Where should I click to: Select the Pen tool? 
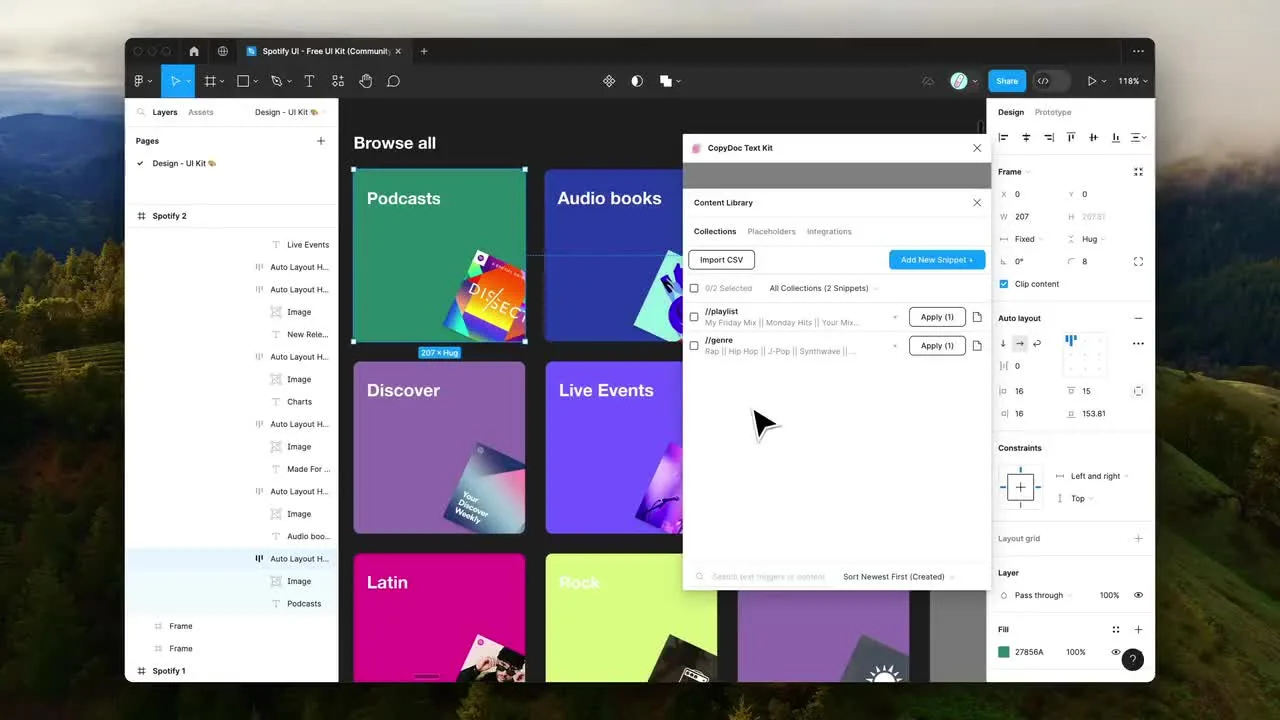[277, 81]
